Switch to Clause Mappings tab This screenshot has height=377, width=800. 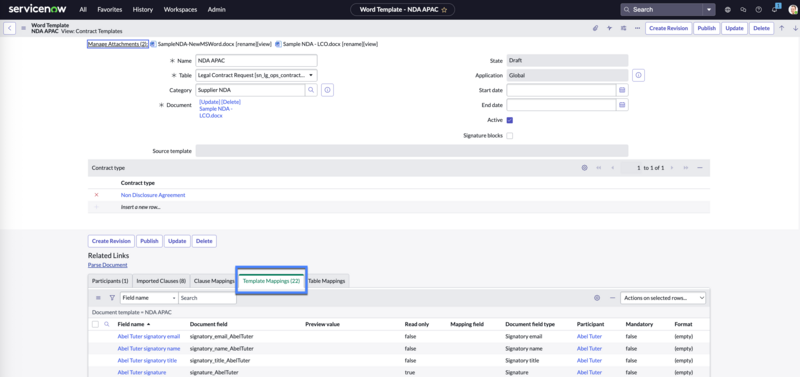pos(214,281)
